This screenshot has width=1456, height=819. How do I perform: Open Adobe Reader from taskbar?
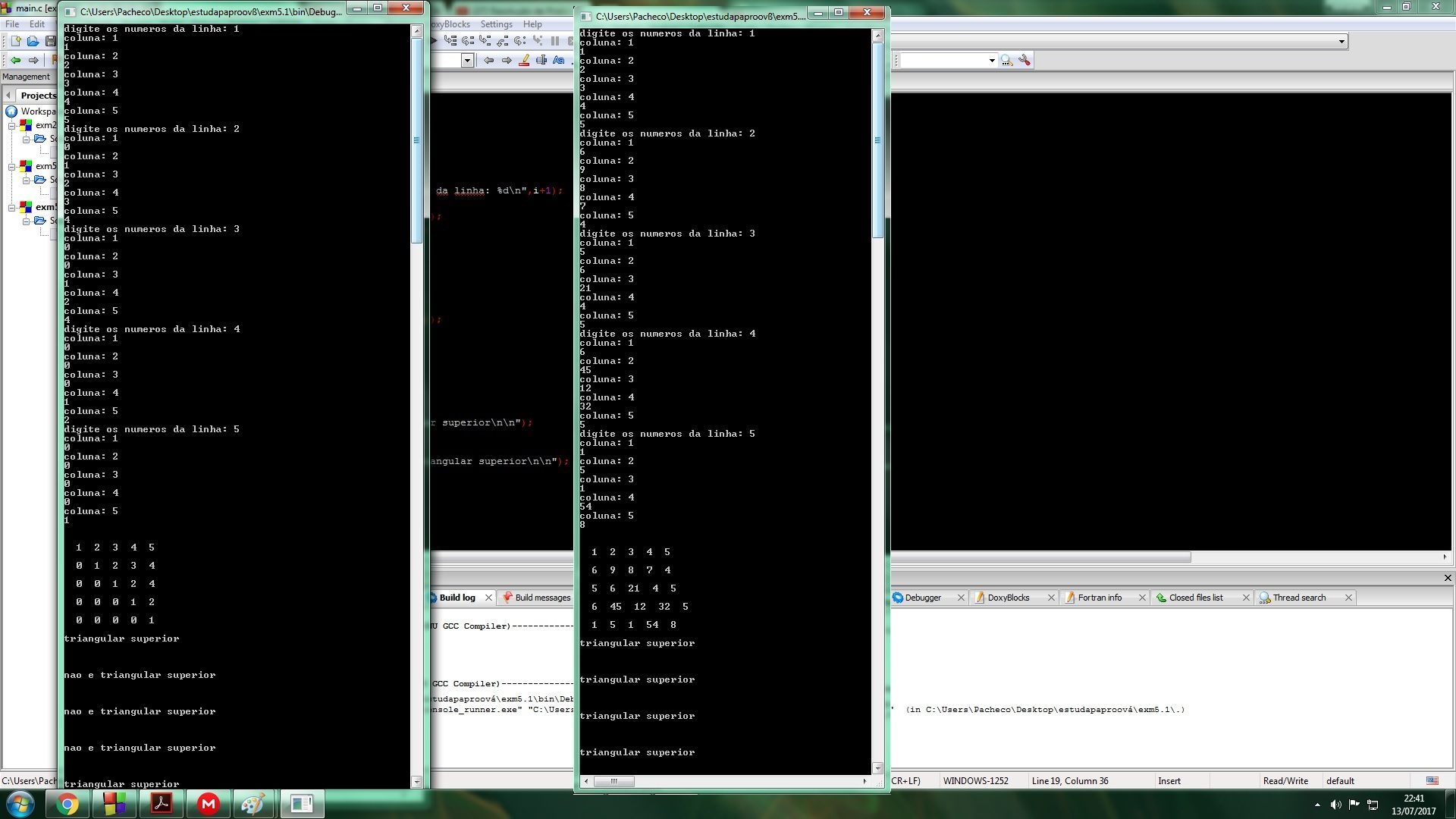(x=162, y=804)
